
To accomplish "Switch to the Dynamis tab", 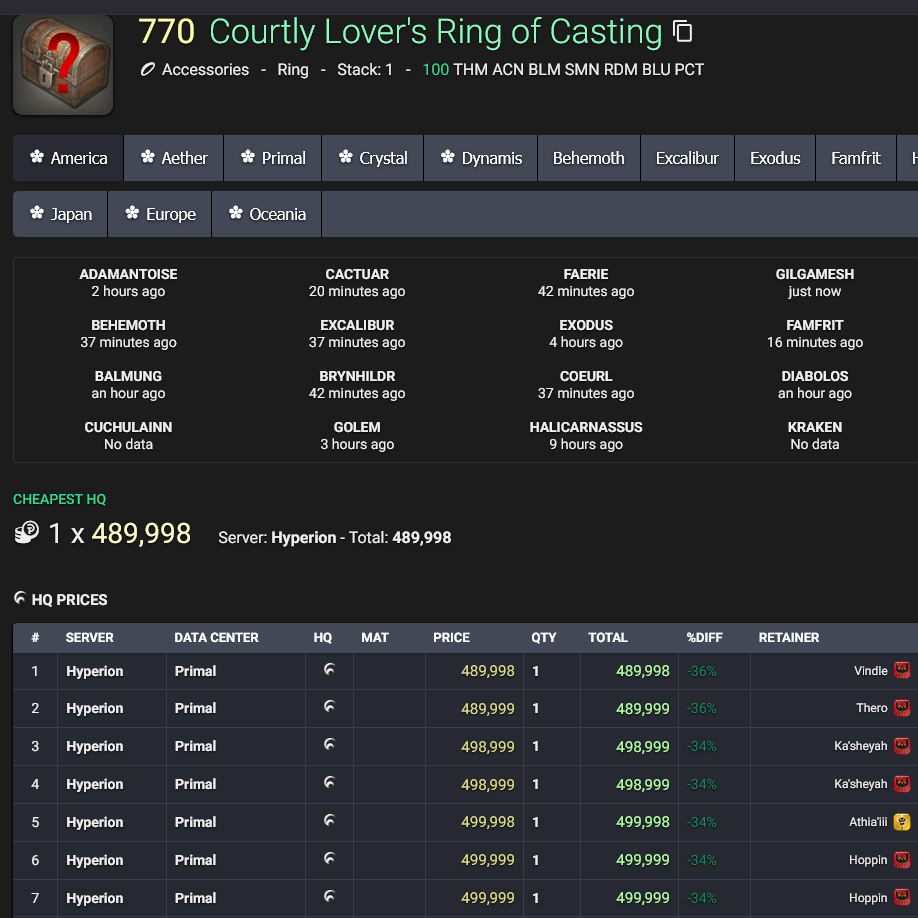I will (x=481, y=158).
